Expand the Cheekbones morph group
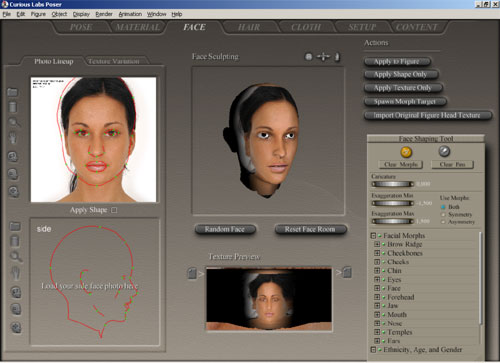Image resolution: width=500 pixels, height=363 pixels. (x=377, y=253)
